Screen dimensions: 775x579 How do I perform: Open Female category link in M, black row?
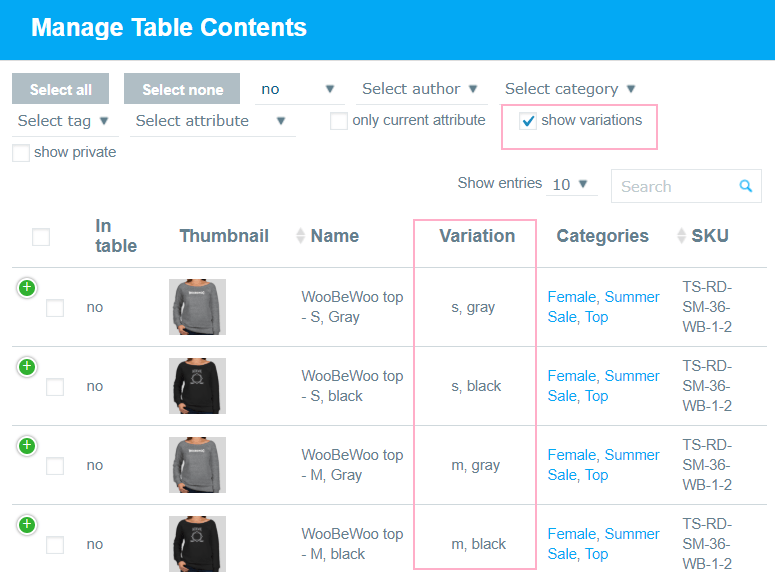point(571,534)
